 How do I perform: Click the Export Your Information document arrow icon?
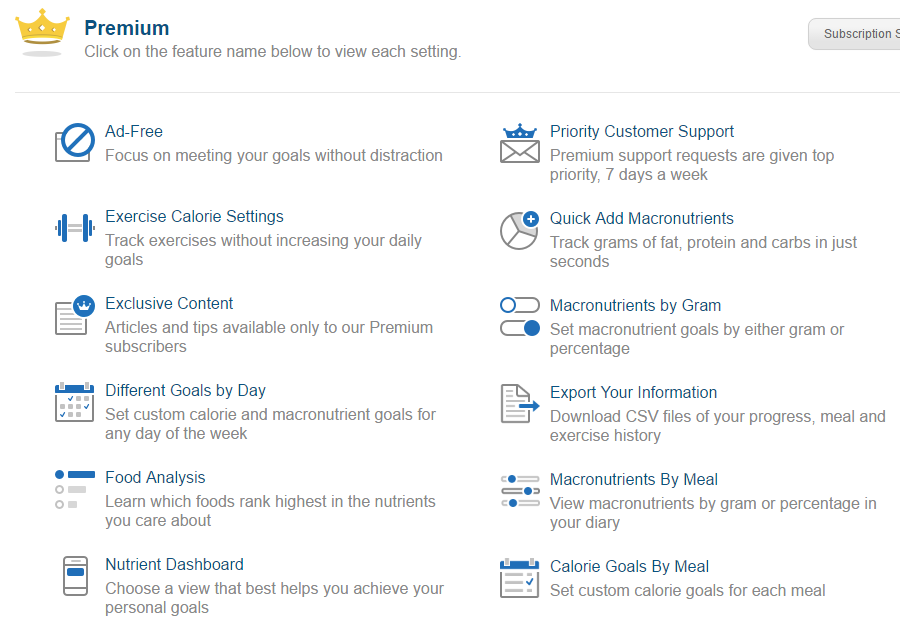pyautogui.click(x=520, y=404)
